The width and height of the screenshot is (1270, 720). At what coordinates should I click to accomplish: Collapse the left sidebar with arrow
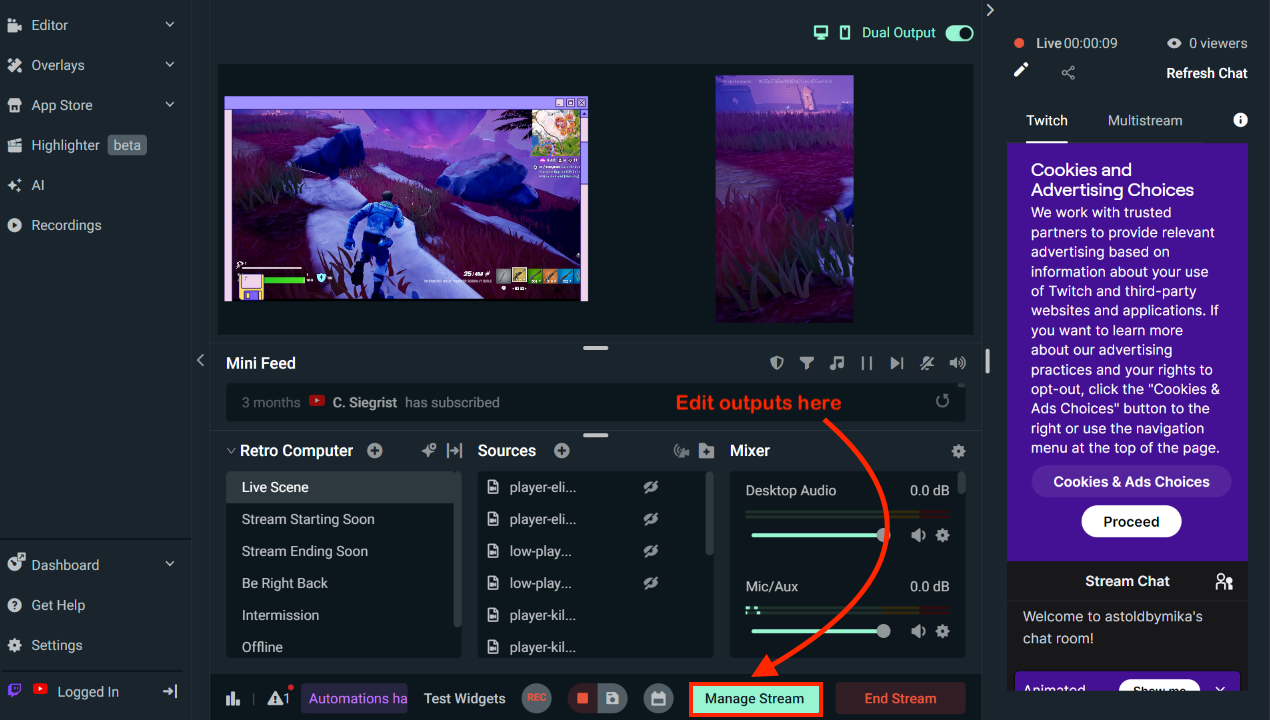pos(201,360)
